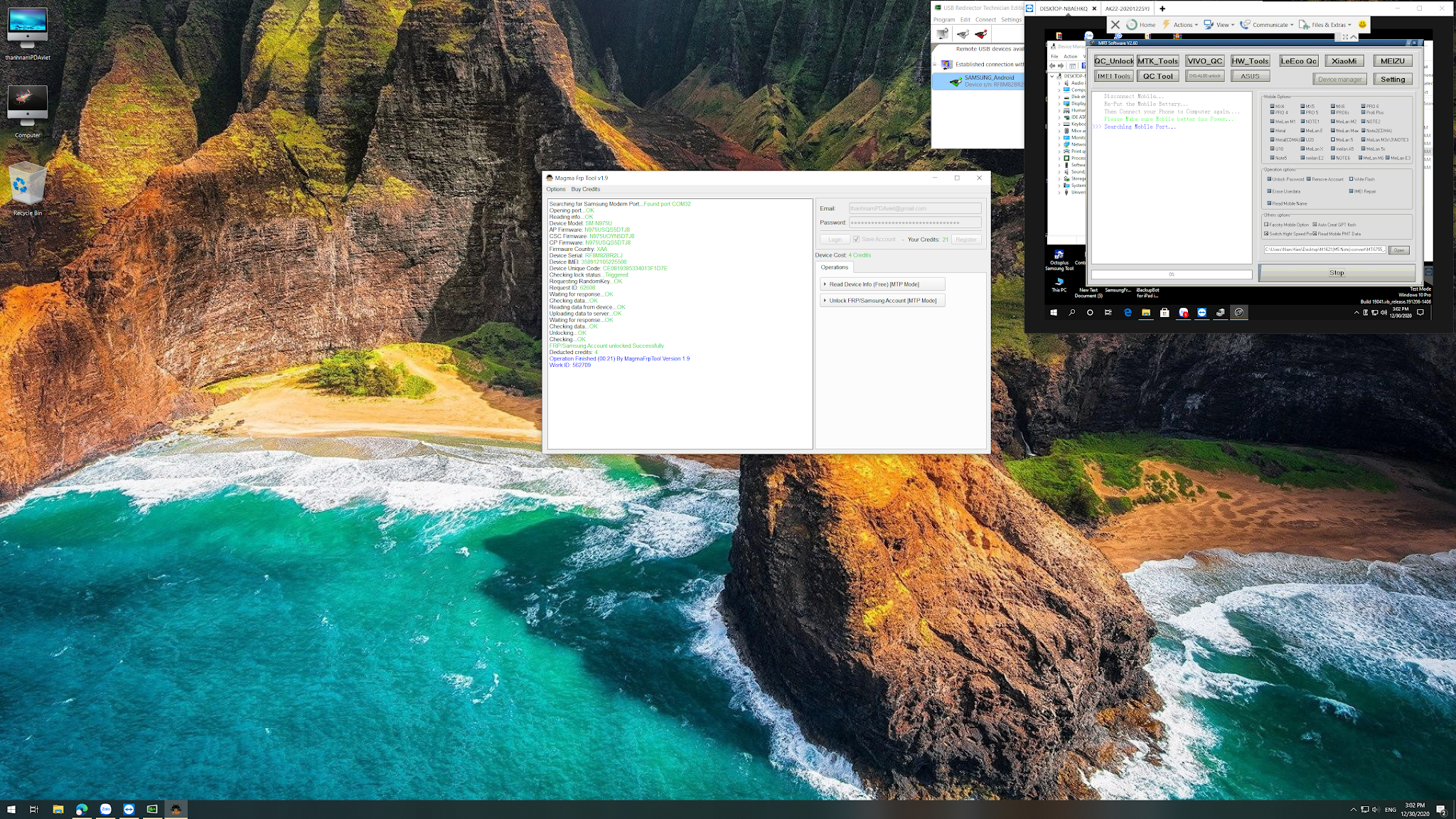Click the add-tab plus icon in TeamViewer
The image size is (1456, 819).
tap(1162, 9)
